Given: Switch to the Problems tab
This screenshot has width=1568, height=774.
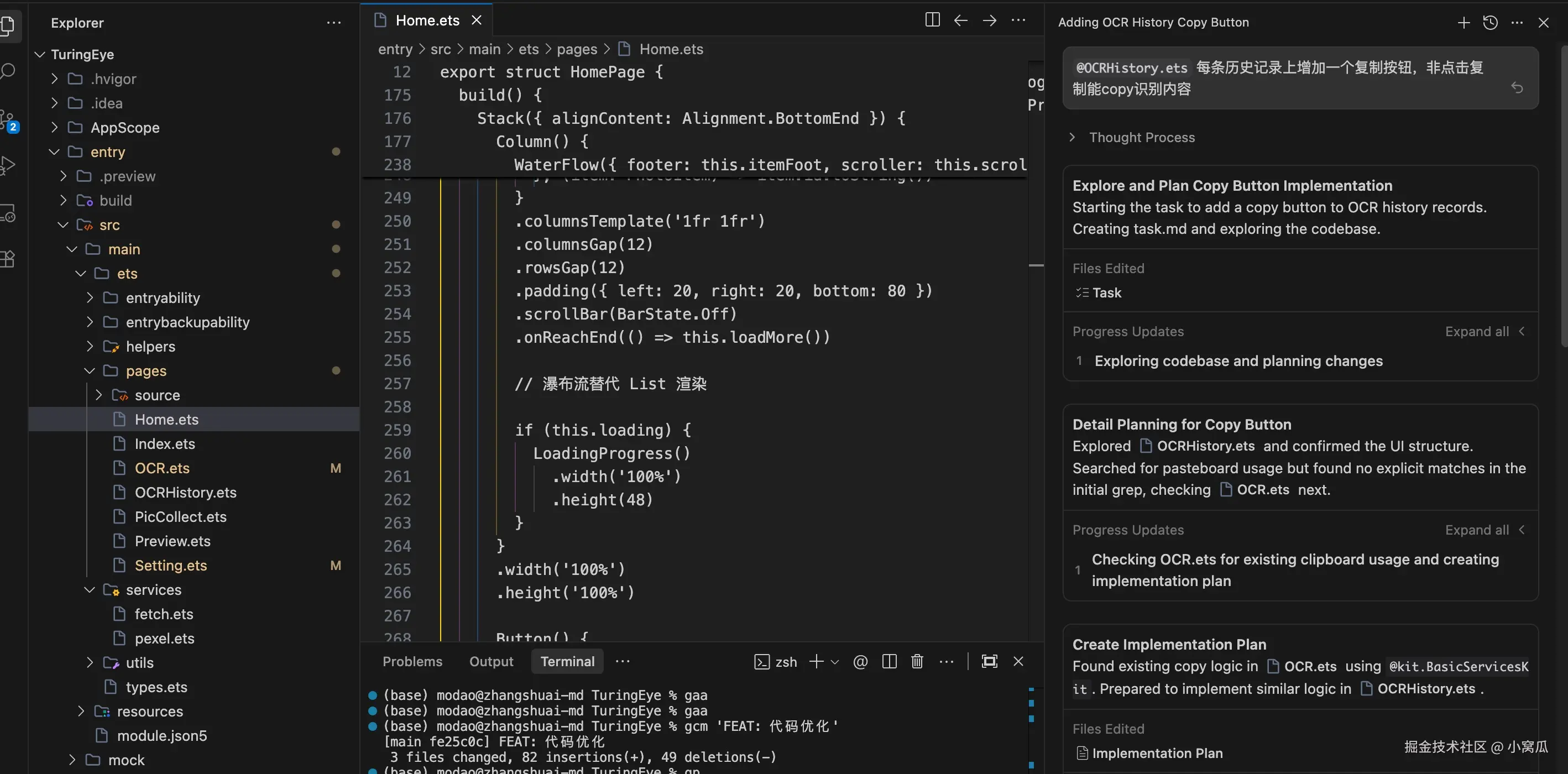Looking at the screenshot, I should click(x=412, y=661).
